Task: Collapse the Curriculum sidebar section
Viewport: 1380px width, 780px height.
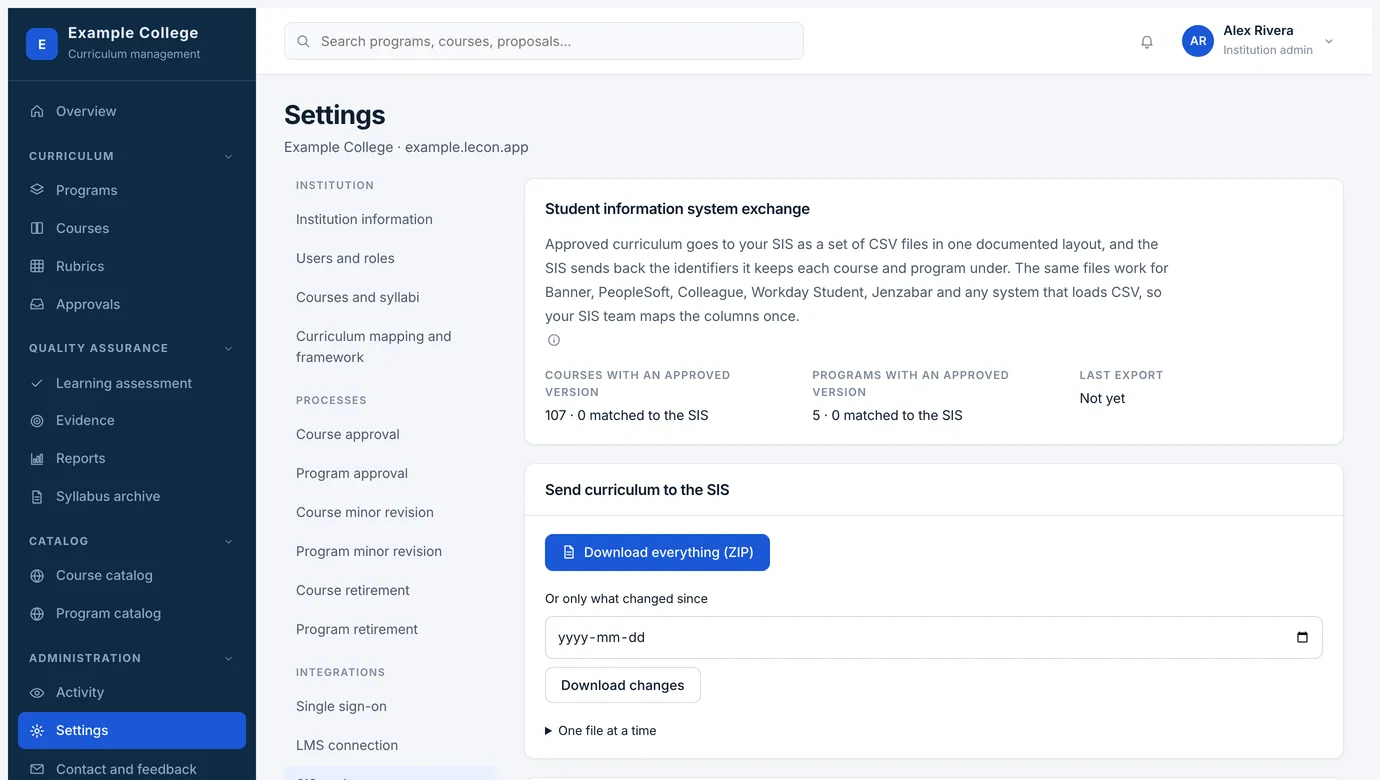Action: pos(228,157)
